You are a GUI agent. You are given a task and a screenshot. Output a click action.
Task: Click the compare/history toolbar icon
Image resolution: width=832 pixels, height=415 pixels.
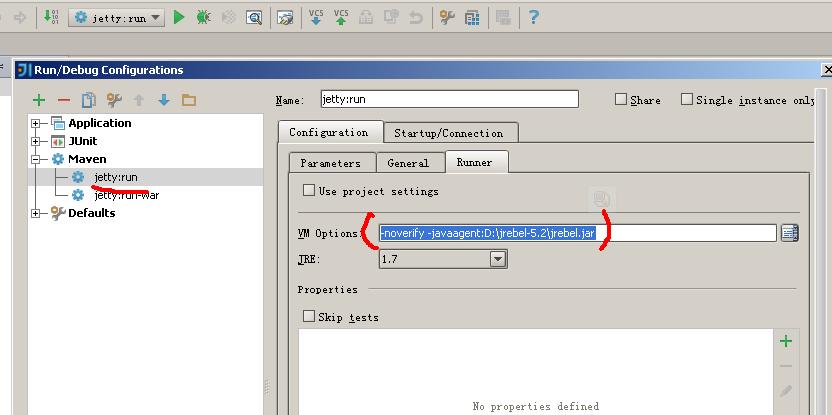[392, 18]
